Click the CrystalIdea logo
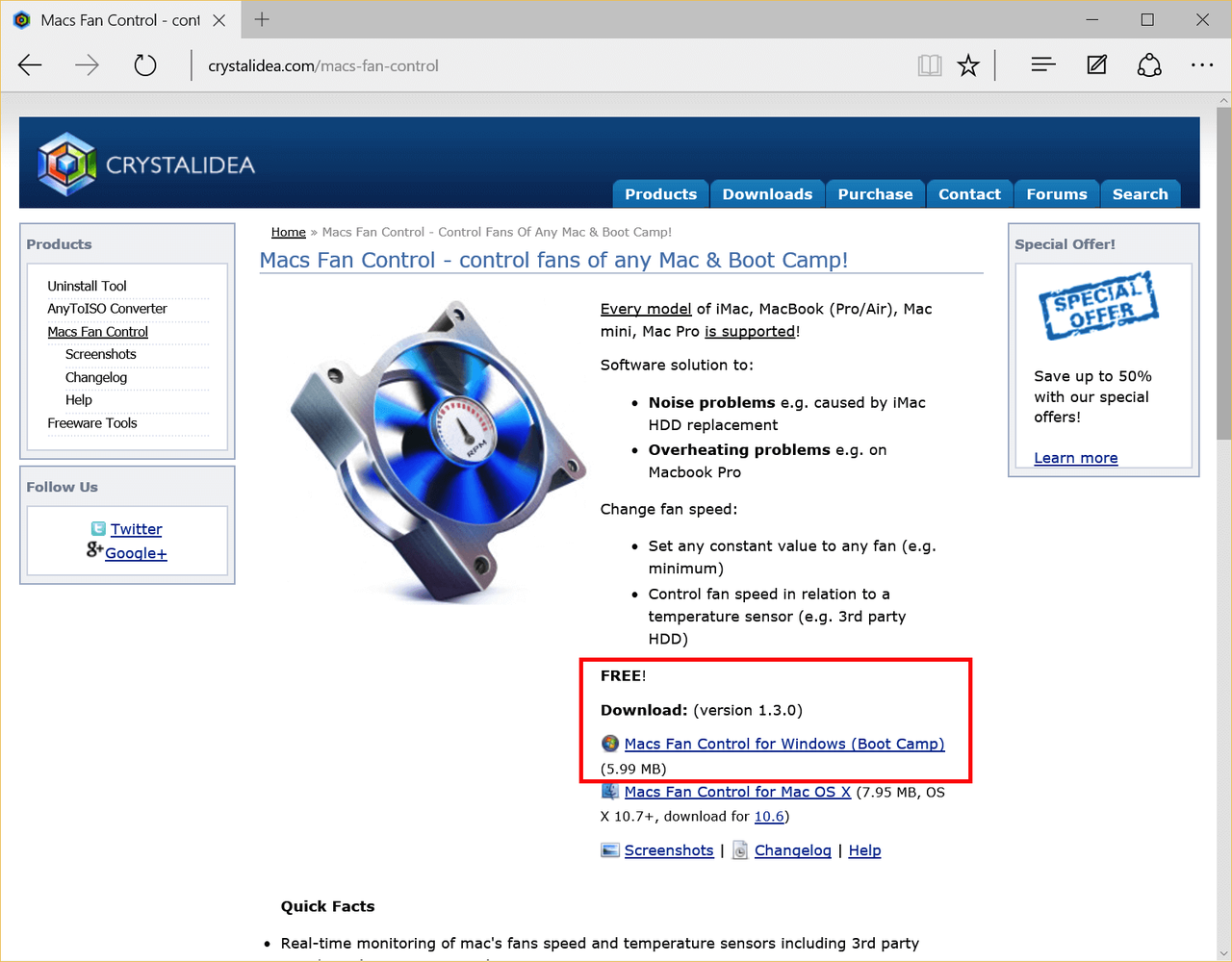Screen dimensions: 1232x962 coord(146,165)
